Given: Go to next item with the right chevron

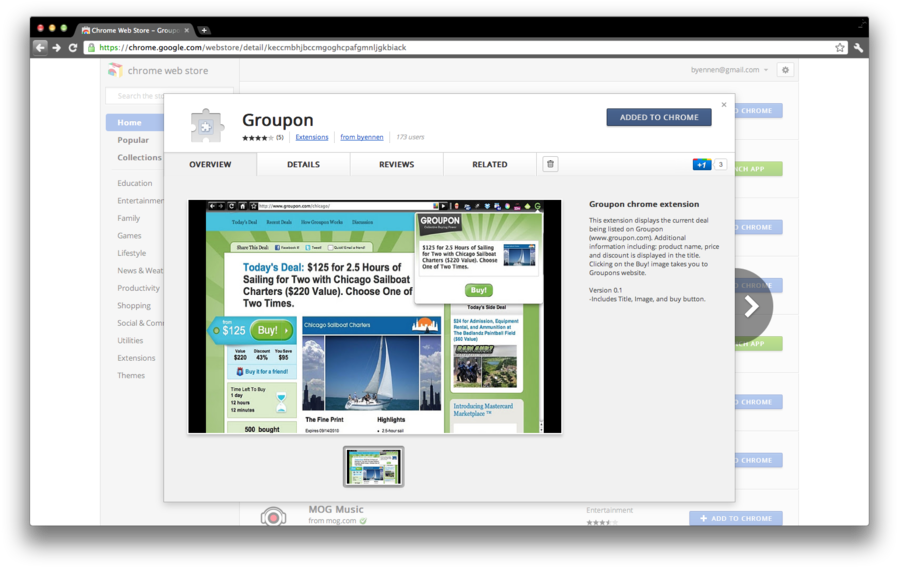Looking at the screenshot, I should 752,306.
